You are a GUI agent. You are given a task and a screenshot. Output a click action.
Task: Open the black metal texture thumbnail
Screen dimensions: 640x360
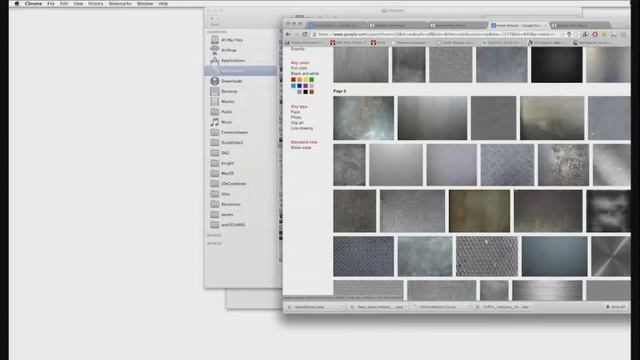[x=557, y=64]
